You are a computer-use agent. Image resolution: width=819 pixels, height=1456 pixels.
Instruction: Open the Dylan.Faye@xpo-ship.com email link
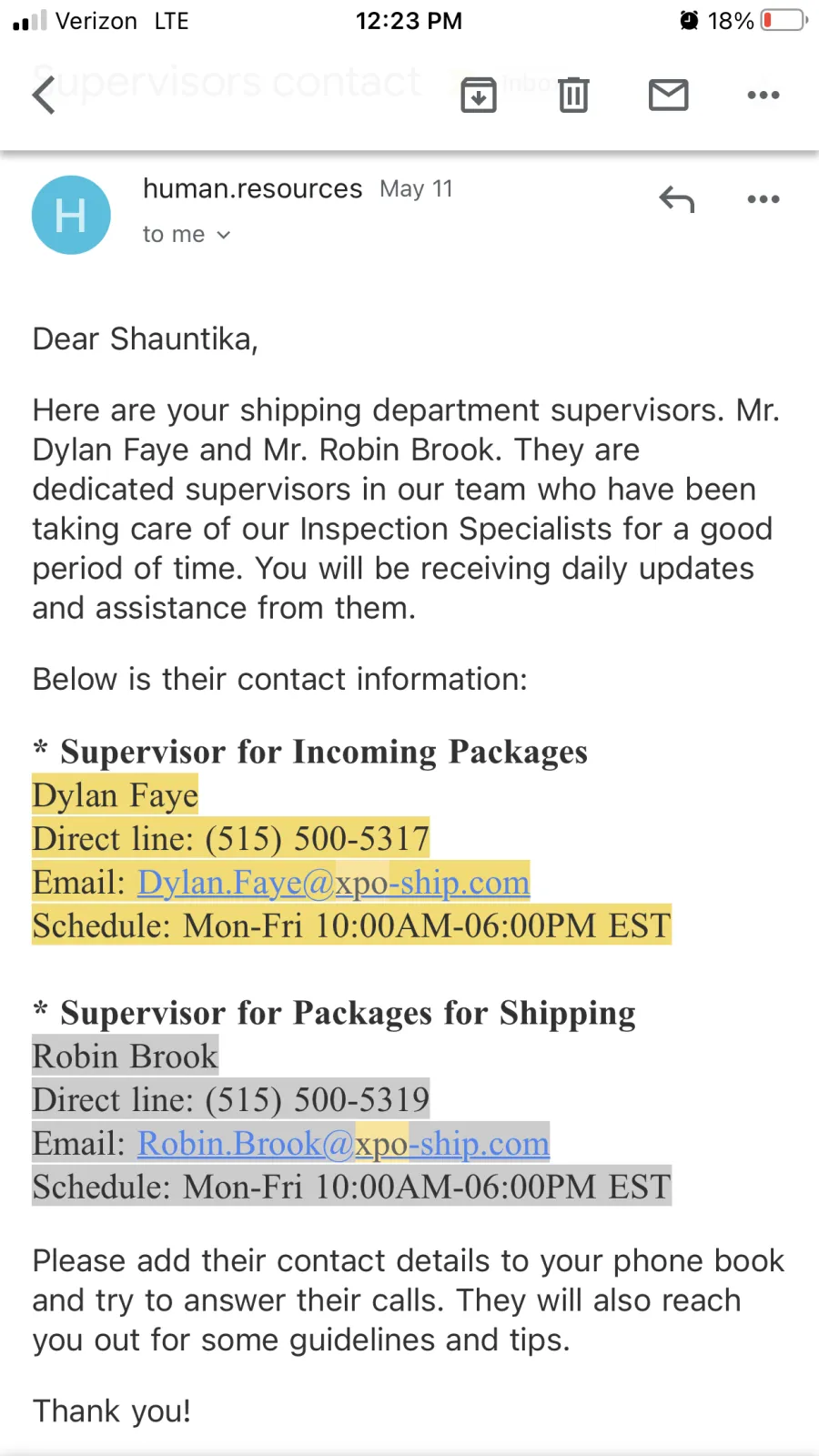334,883
